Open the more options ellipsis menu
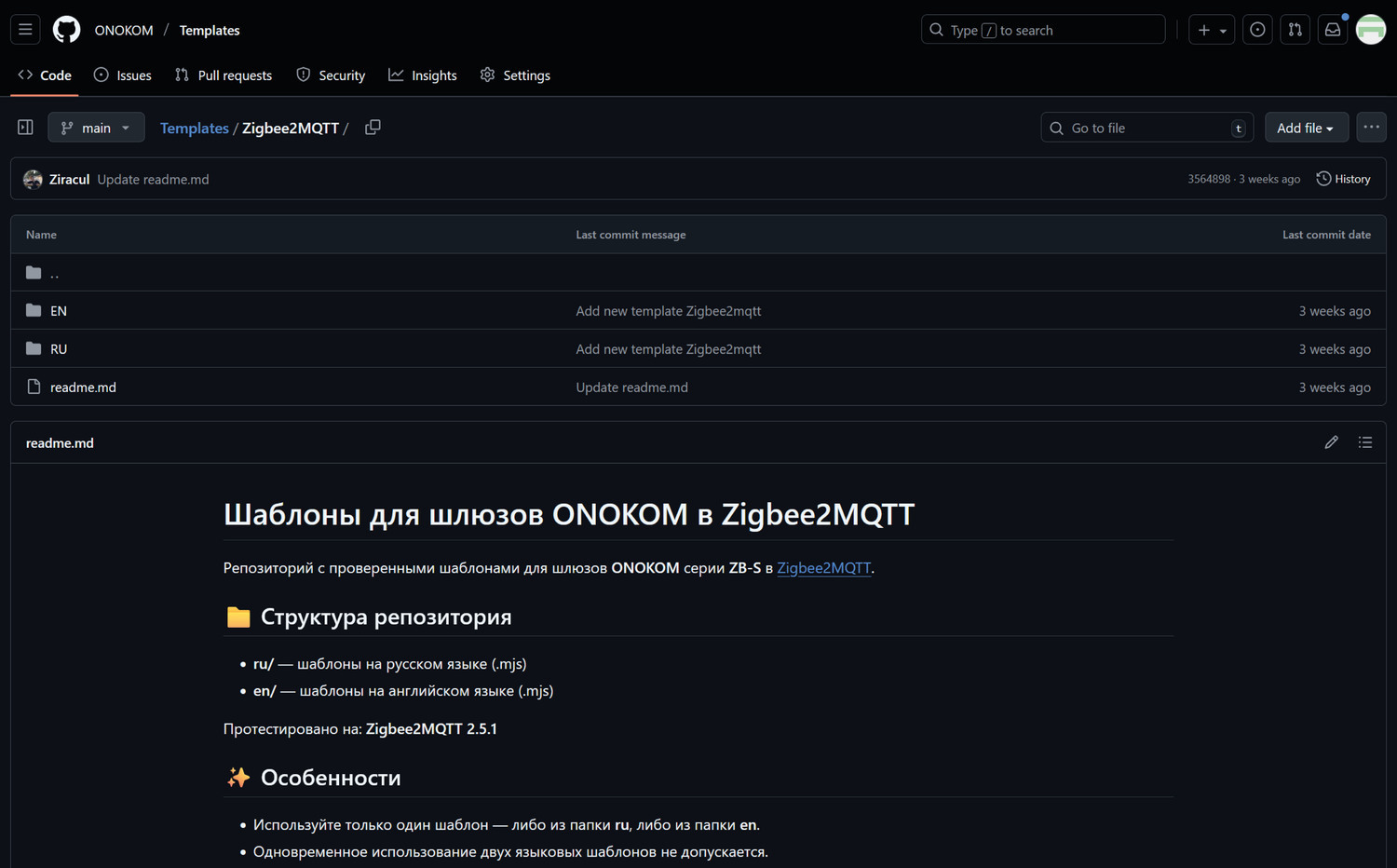Viewport: 1397px width, 868px height. click(1371, 128)
